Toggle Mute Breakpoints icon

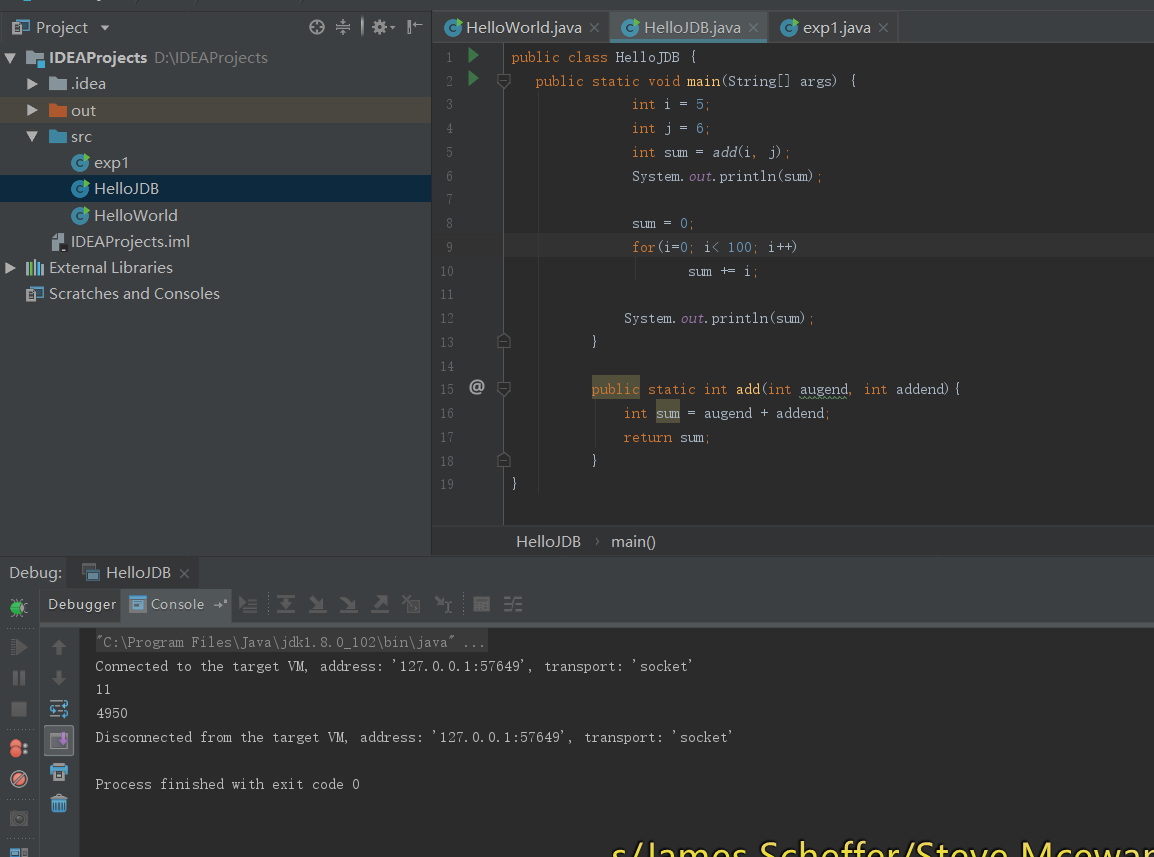18,778
